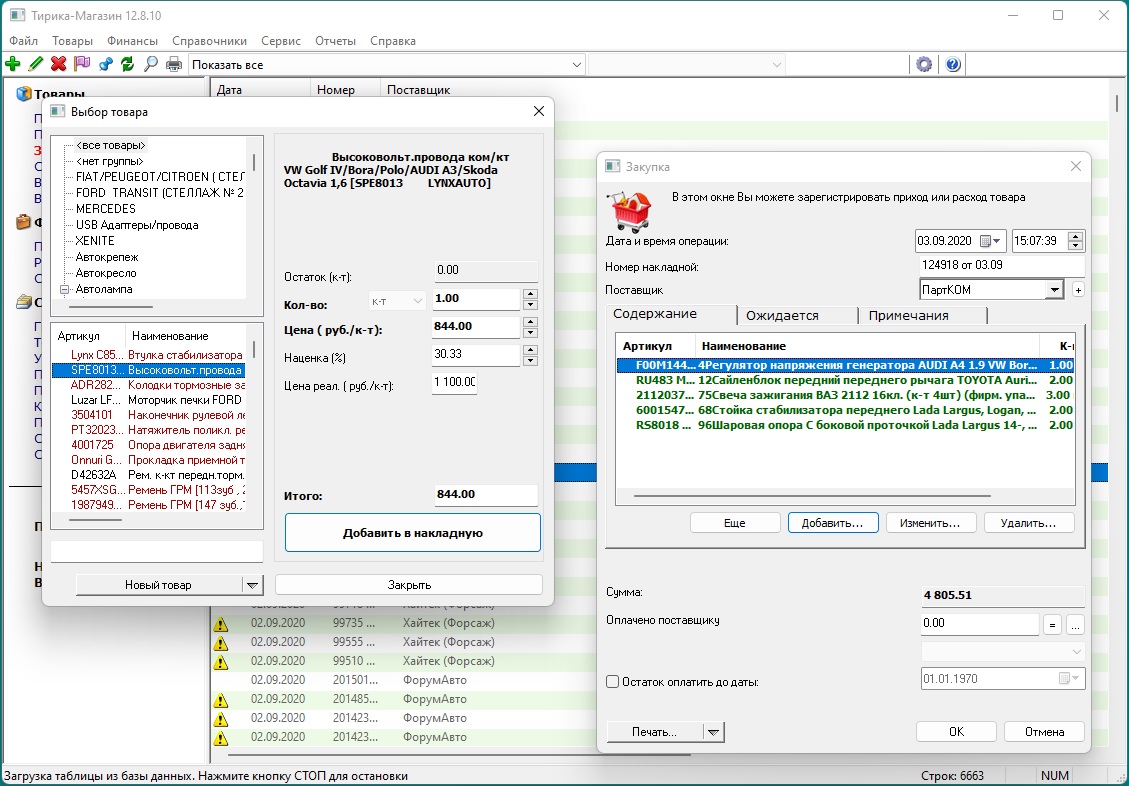Open the Печать dropdown arrow
The height and width of the screenshot is (786, 1129).
pyautogui.click(x=713, y=732)
